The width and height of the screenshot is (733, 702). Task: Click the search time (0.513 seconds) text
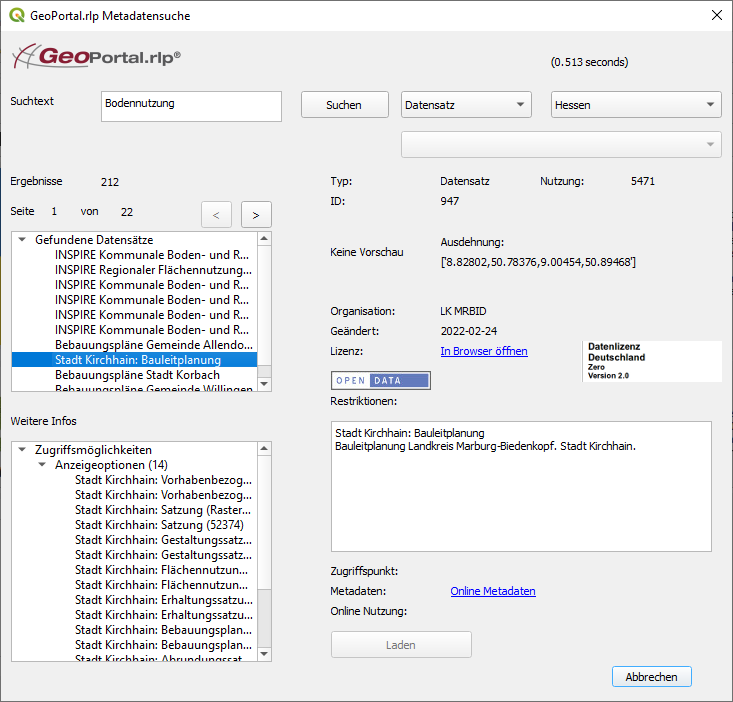click(x=589, y=62)
